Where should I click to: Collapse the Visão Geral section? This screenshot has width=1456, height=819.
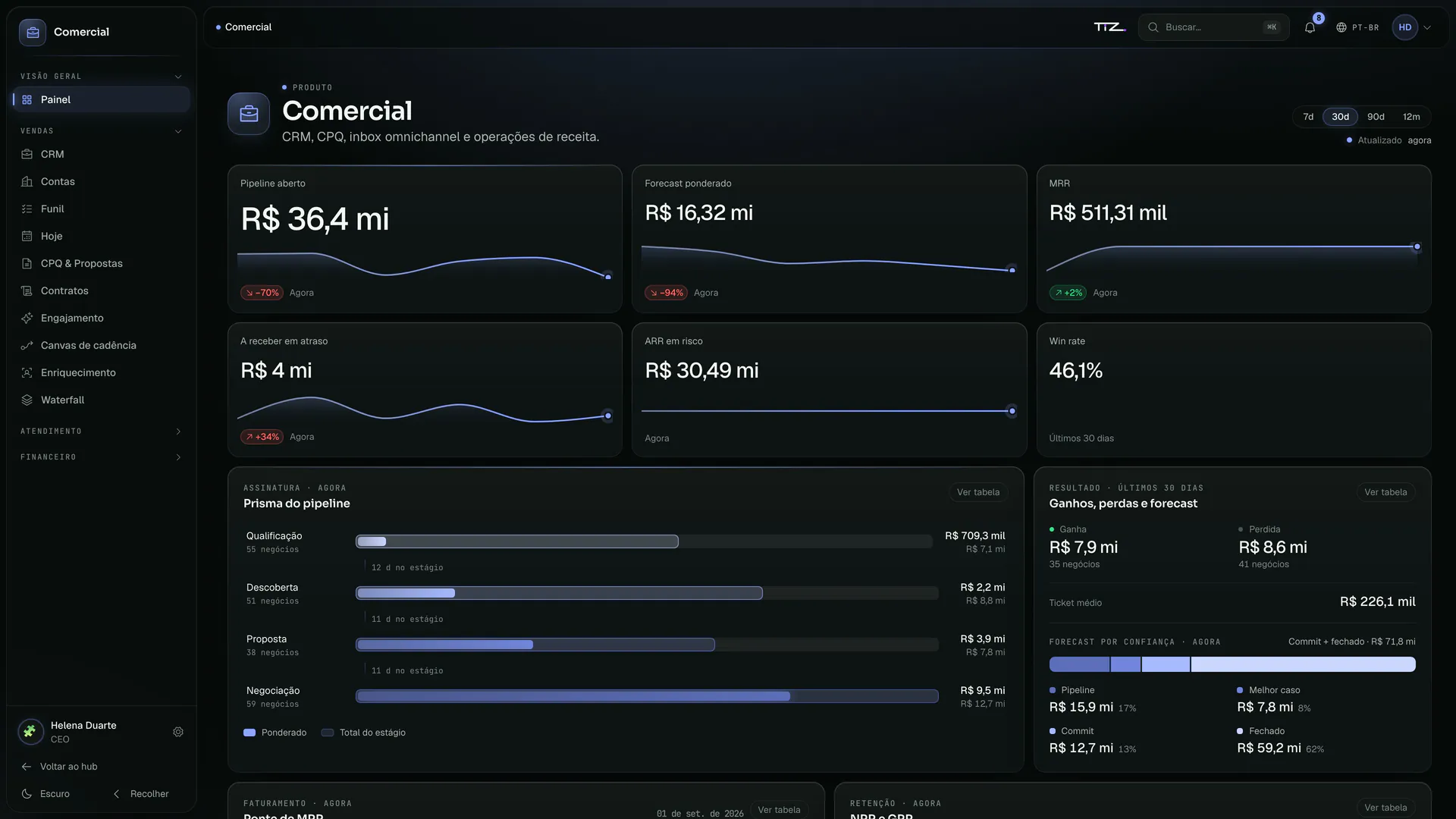[100, 77]
